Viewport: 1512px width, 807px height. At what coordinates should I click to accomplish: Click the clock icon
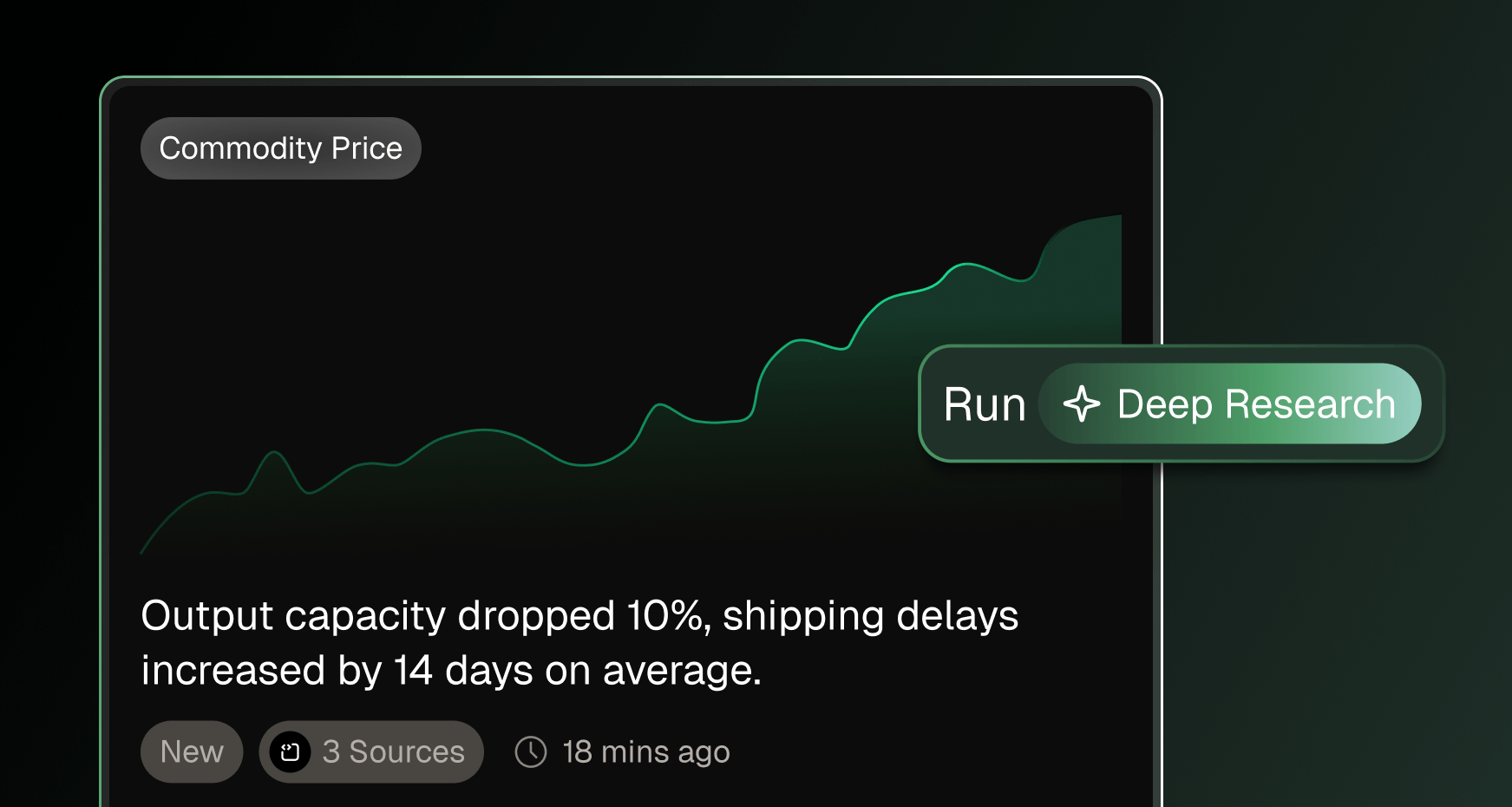(531, 751)
